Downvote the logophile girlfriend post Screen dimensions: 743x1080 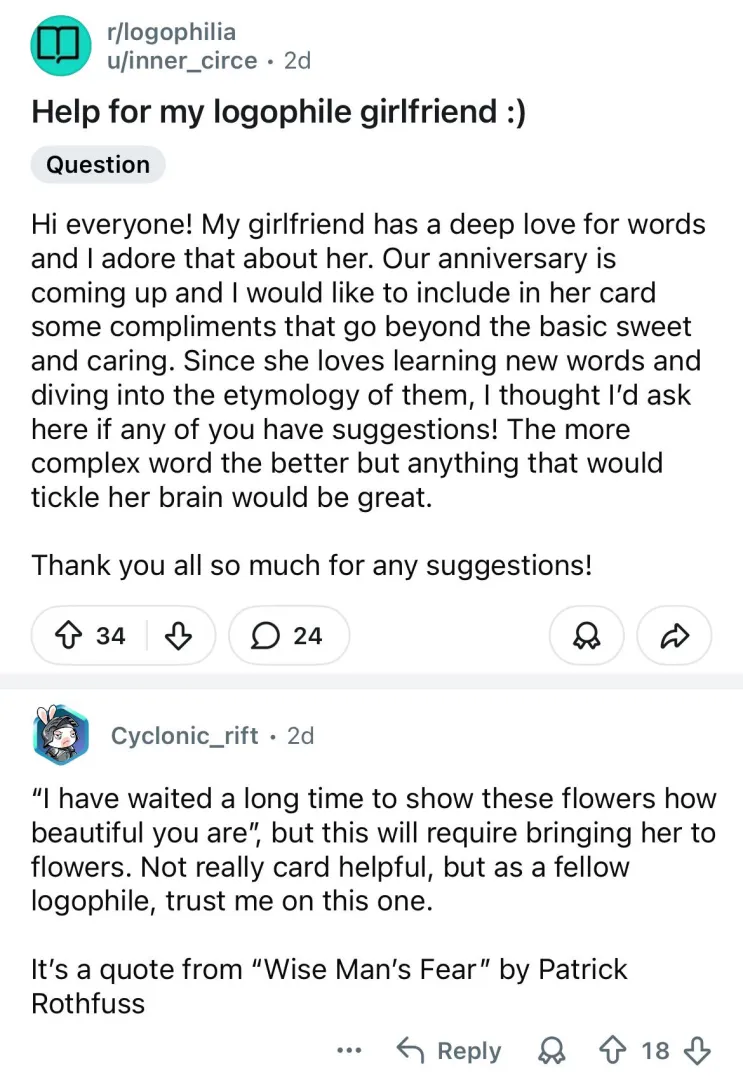[177, 635]
